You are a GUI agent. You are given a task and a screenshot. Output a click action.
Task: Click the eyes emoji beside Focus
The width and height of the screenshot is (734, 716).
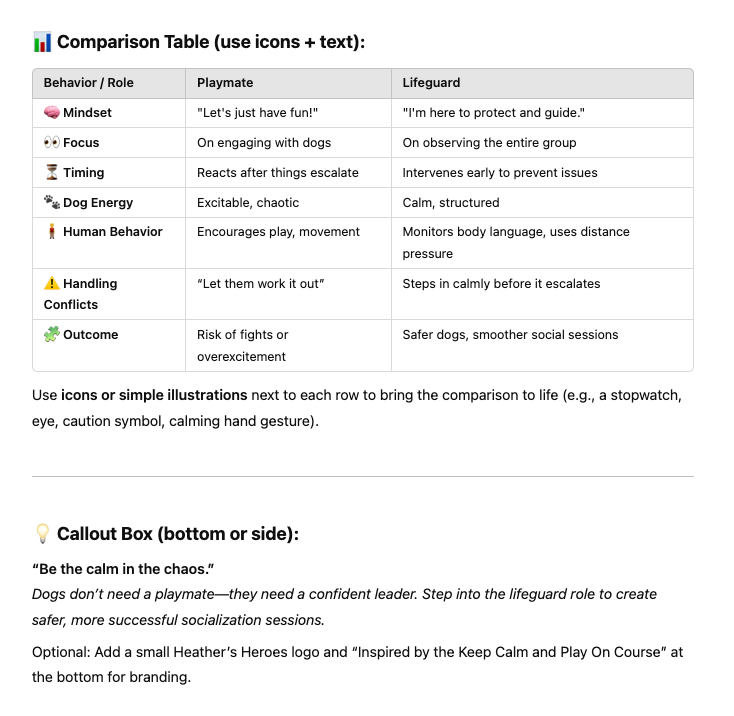[52, 143]
